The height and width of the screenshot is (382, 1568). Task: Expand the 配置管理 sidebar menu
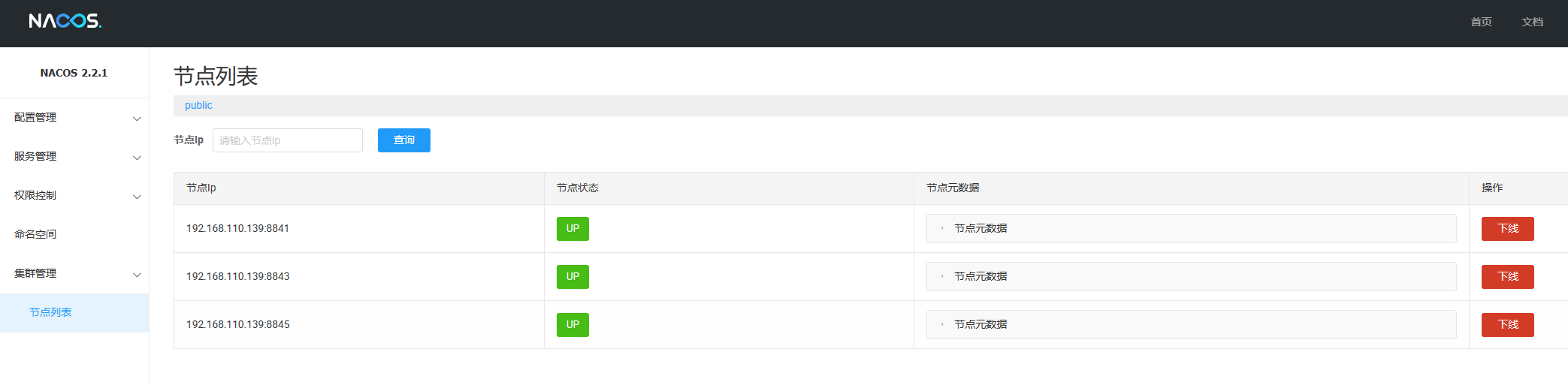74,118
